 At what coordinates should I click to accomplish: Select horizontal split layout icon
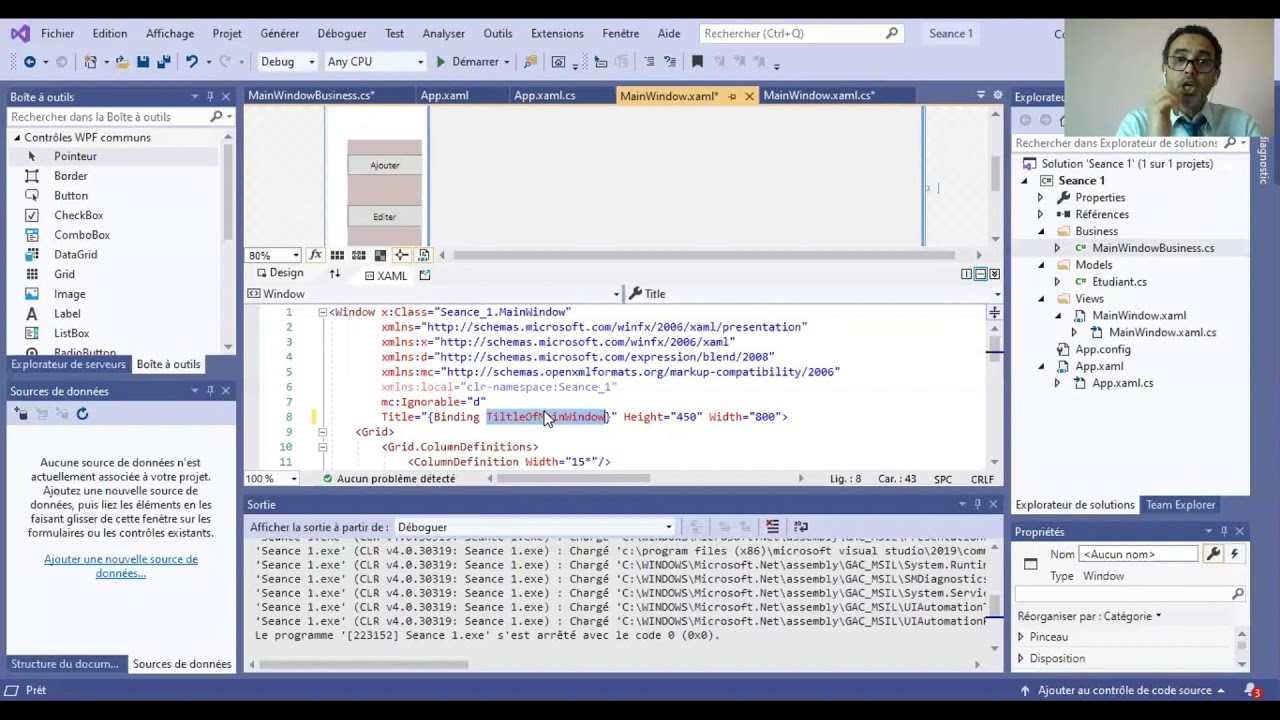(980, 274)
